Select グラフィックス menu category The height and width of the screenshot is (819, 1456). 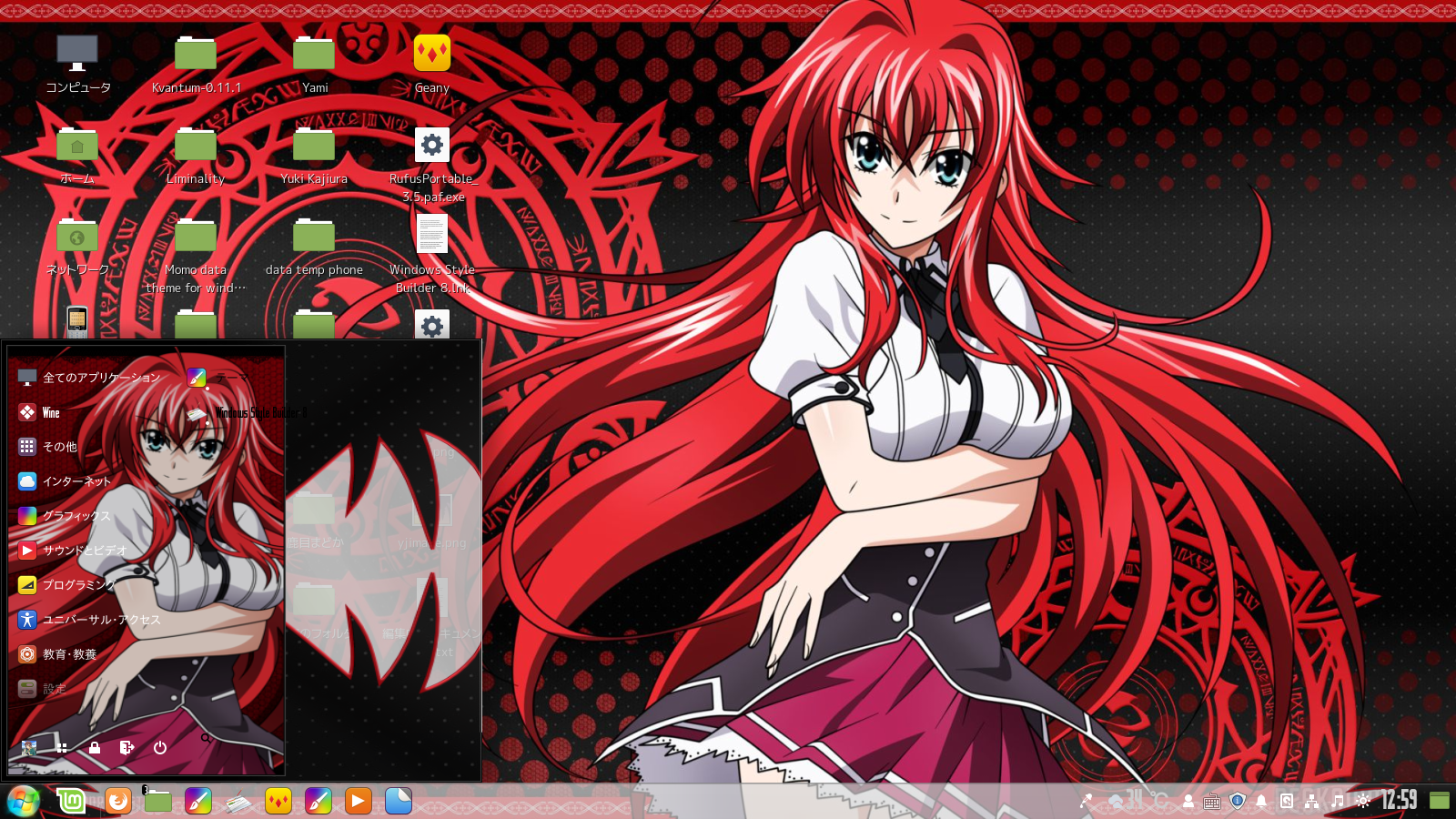pos(65,516)
